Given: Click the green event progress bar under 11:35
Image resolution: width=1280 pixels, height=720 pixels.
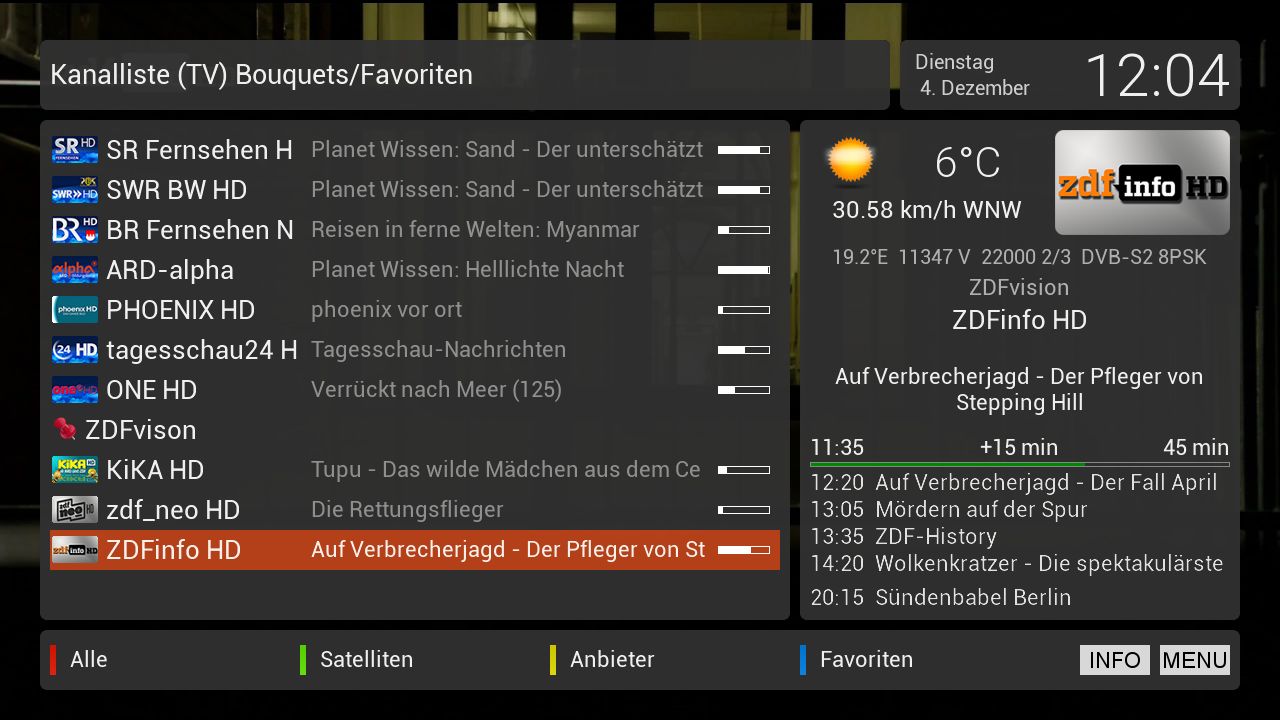Looking at the screenshot, I should click(x=1020, y=465).
